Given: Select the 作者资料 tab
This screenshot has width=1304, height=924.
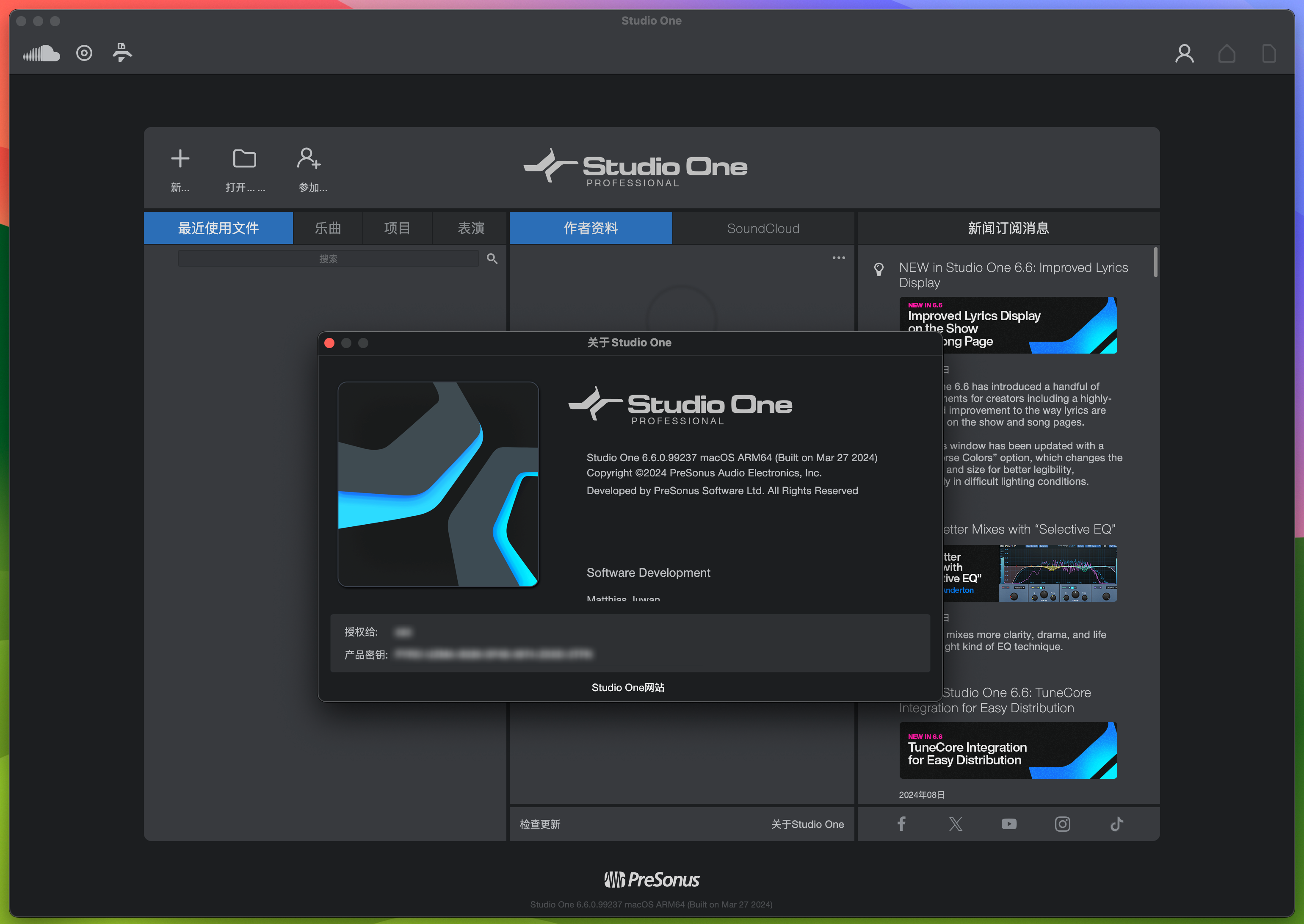Looking at the screenshot, I should (x=591, y=228).
